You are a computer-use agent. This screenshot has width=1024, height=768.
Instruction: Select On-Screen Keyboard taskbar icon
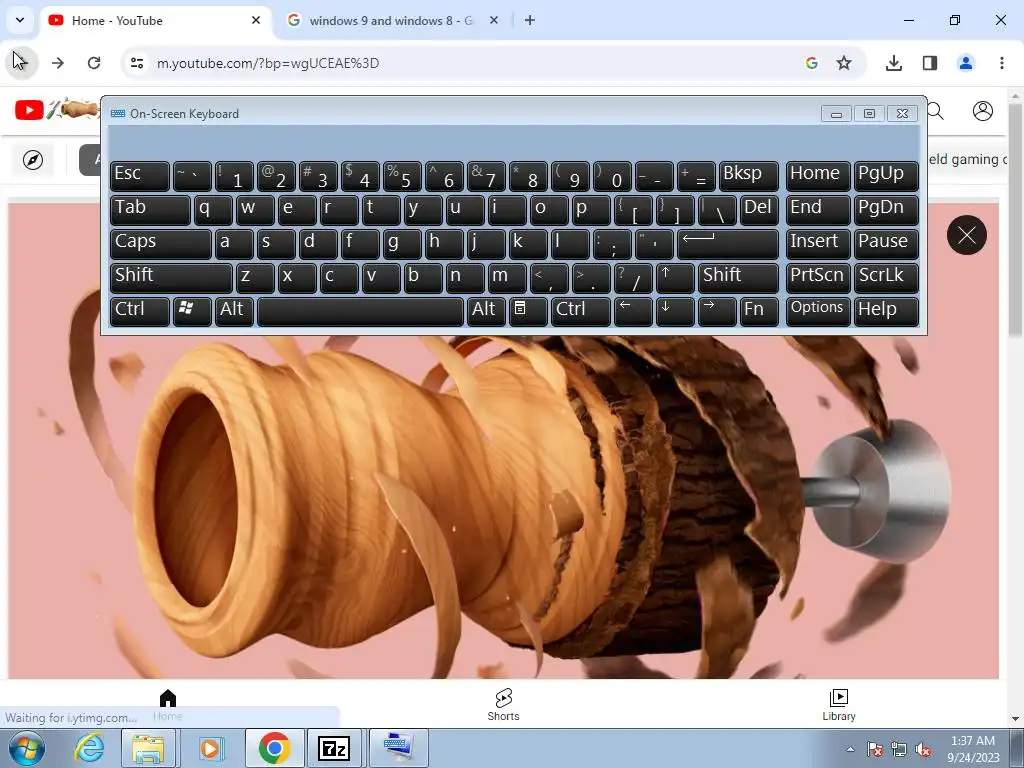pyautogui.click(x=399, y=747)
